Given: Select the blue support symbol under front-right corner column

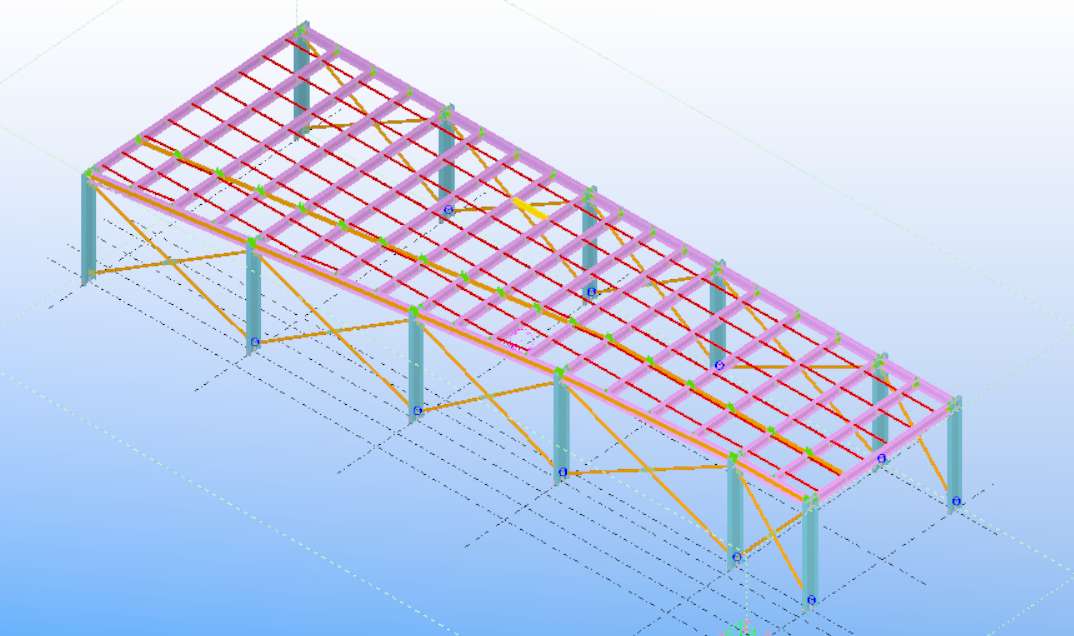Looking at the screenshot, I should [811, 600].
